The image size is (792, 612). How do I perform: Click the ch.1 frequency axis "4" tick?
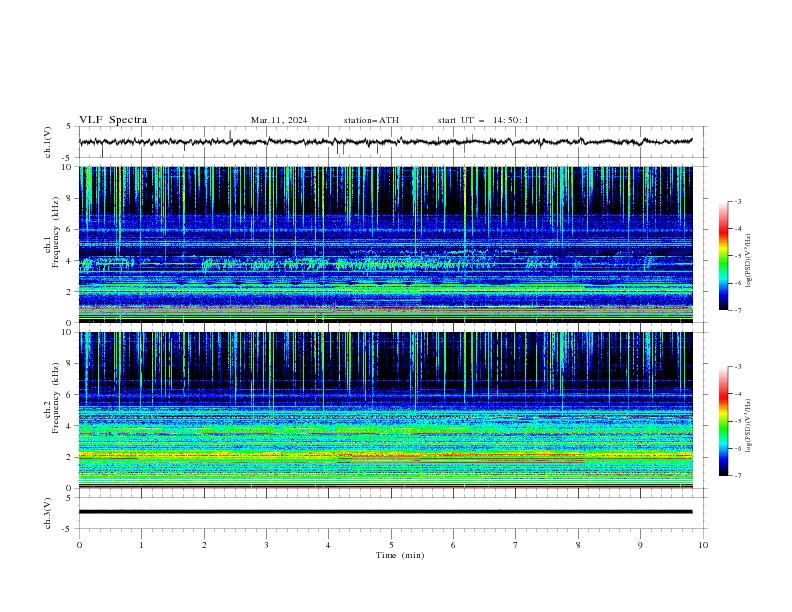coord(70,261)
